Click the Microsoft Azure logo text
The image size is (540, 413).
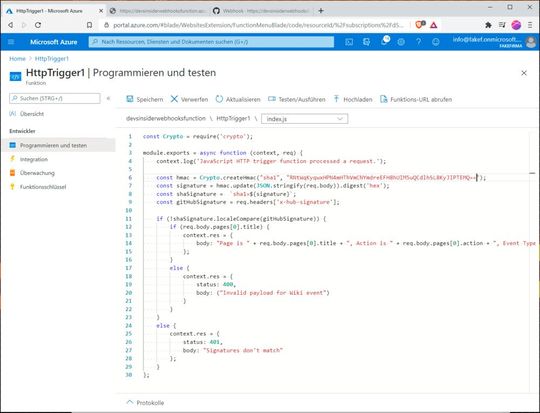(x=53, y=42)
